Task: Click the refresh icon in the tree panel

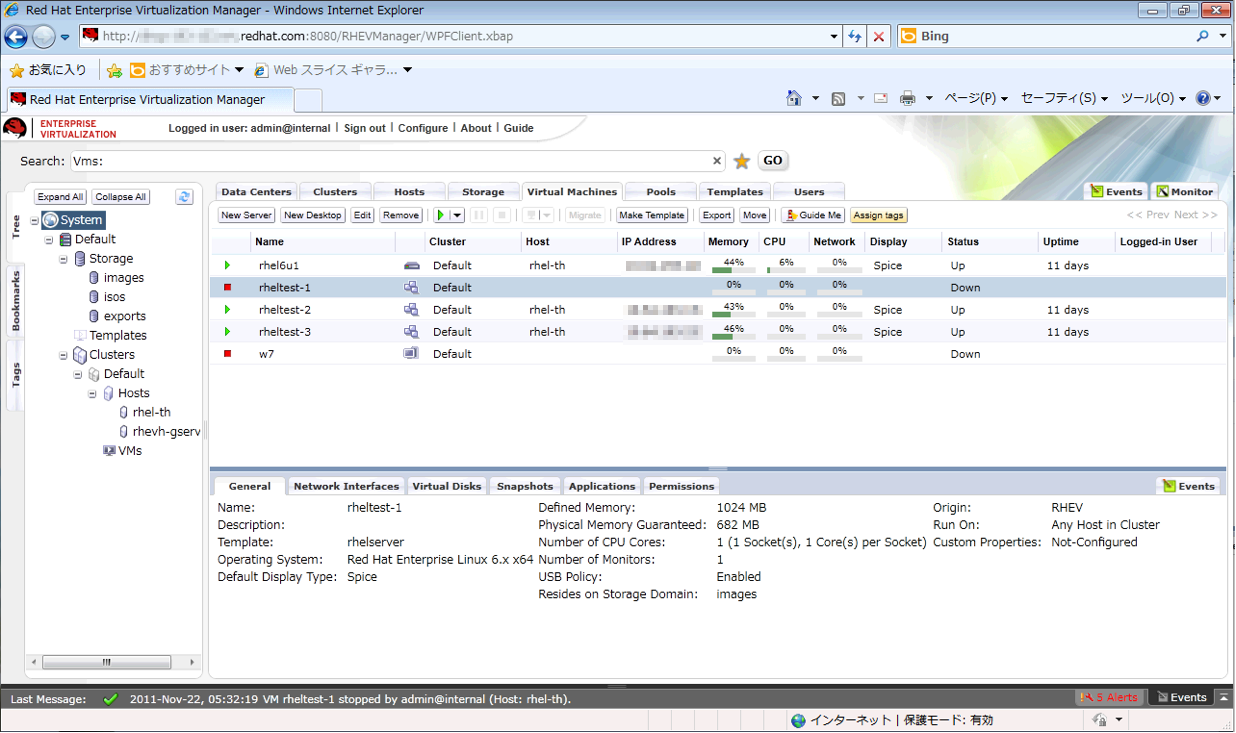Action: 184,197
